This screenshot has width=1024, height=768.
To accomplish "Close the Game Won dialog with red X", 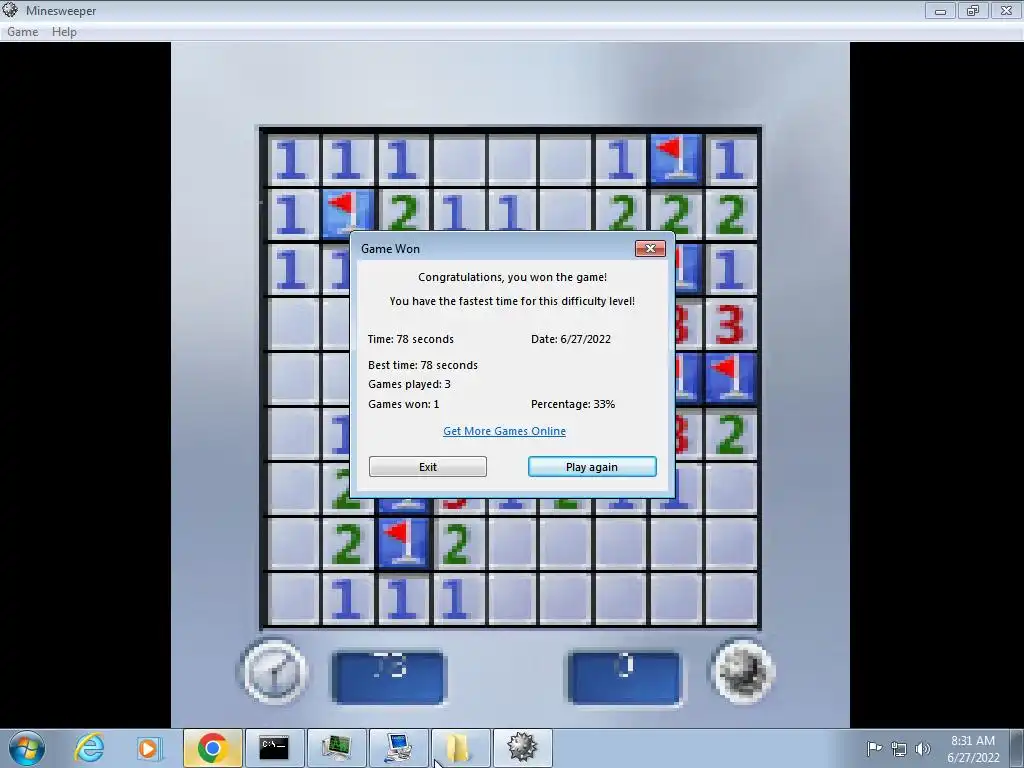I will click(650, 248).
